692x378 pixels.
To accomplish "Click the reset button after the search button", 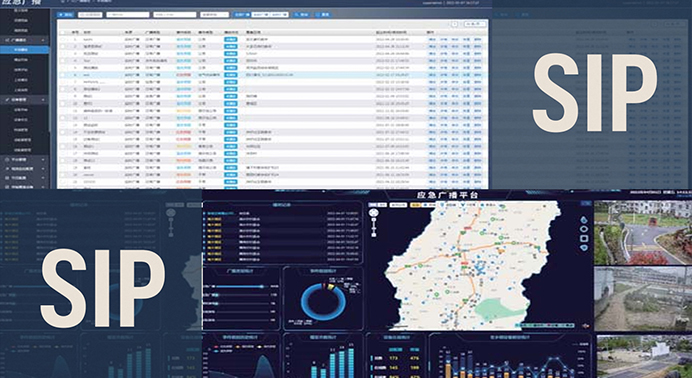I will pyautogui.click(x=323, y=15).
